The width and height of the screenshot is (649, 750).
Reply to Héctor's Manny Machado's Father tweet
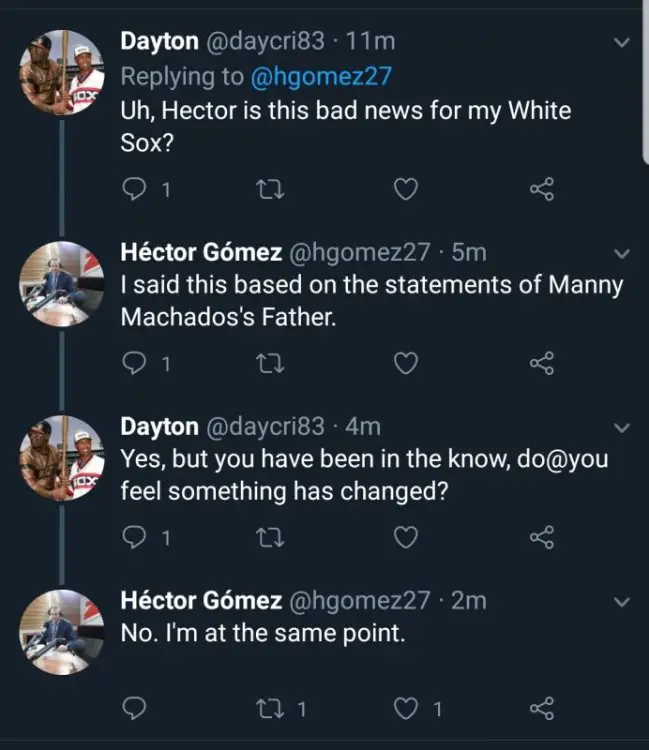134,364
